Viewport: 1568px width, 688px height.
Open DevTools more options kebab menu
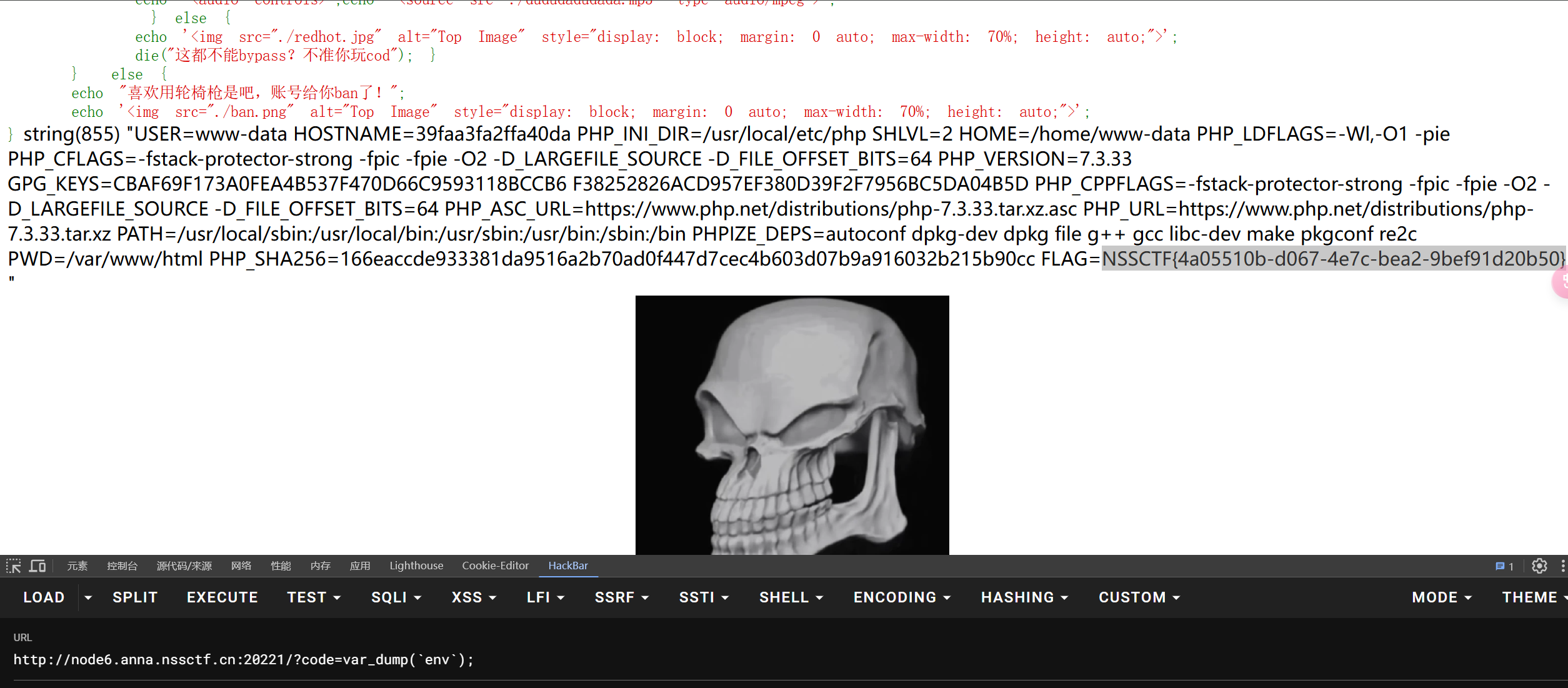[1562, 566]
